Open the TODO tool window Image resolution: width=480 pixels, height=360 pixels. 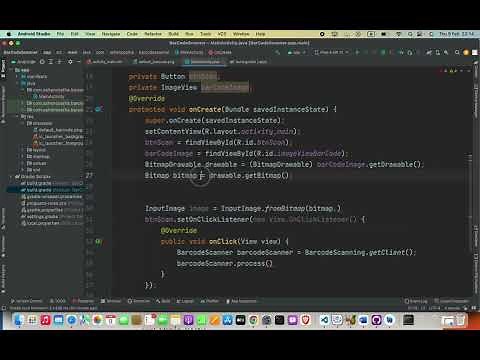(x=58, y=301)
